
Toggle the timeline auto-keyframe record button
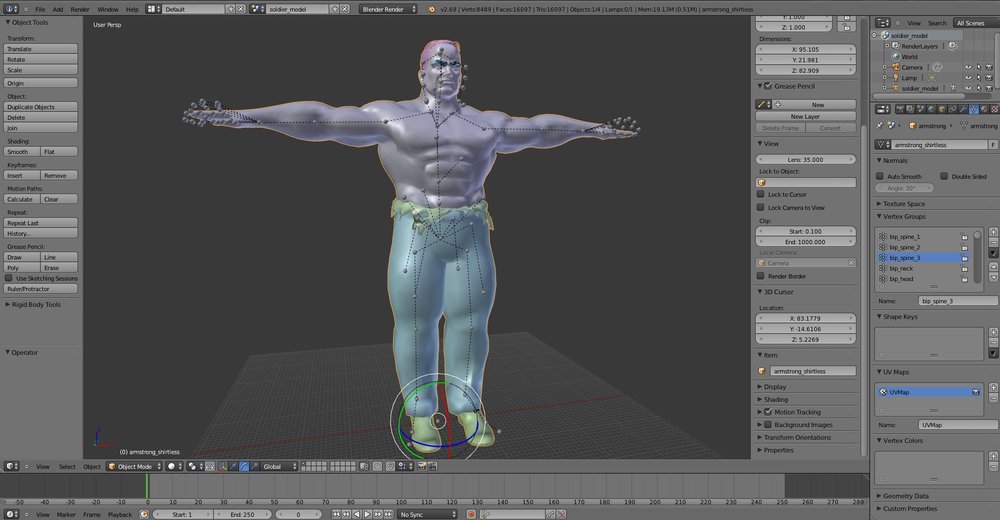471,514
